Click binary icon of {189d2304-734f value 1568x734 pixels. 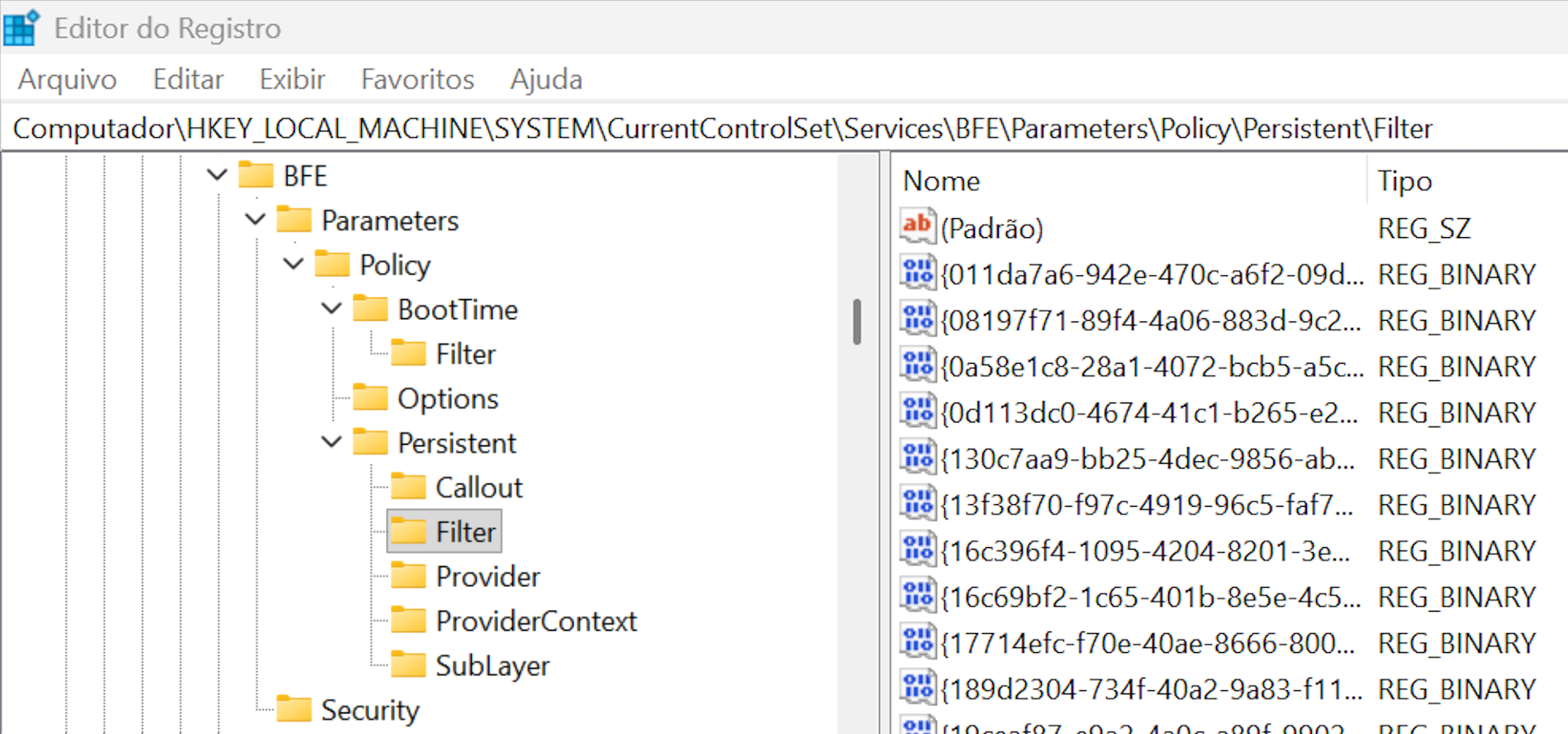(918, 688)
